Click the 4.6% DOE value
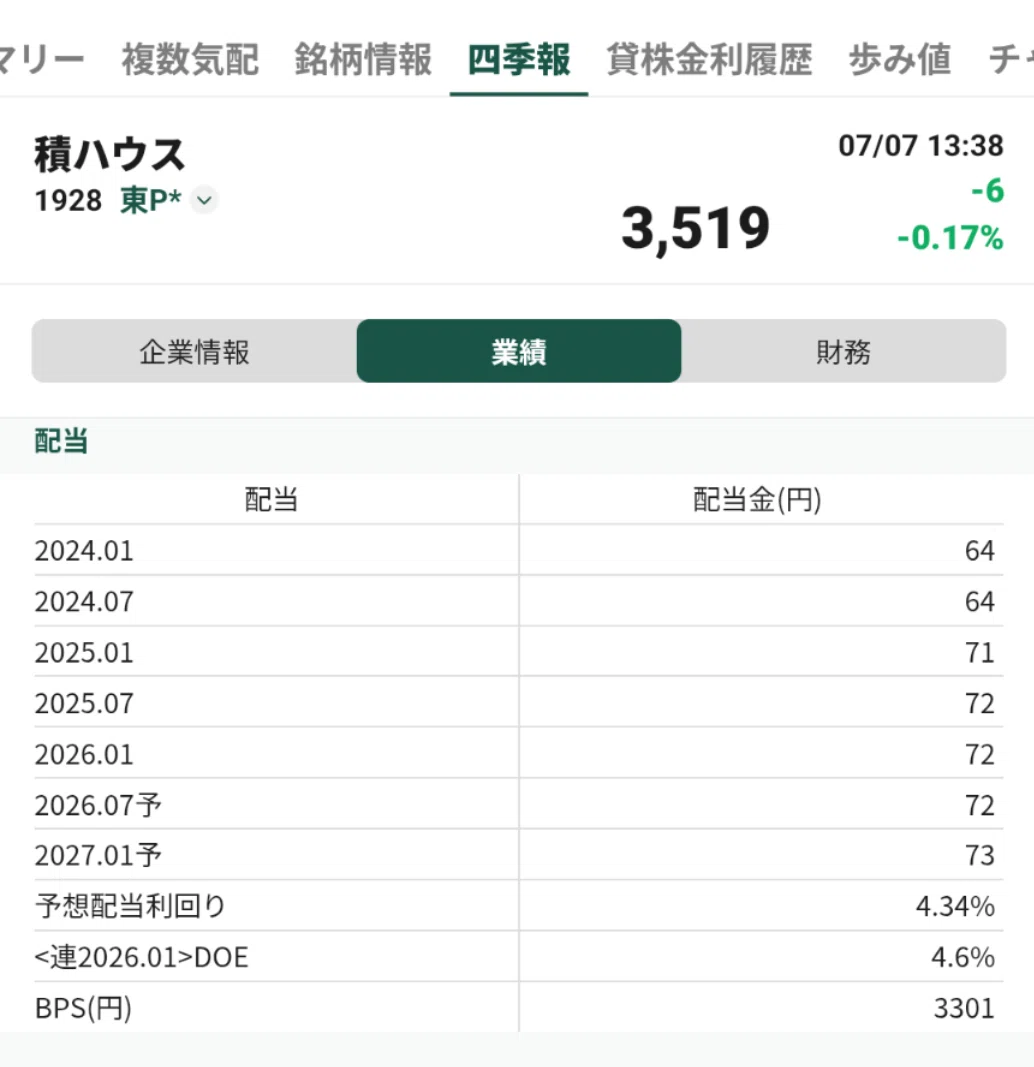Viewport: 1034px width, 1067px height. click(x=963, y=957)
